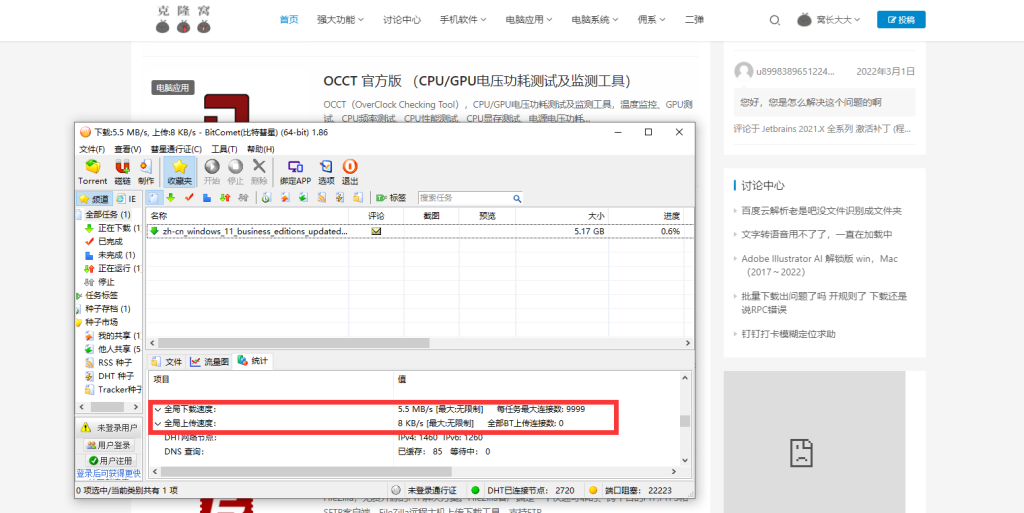
Task: Click the RSS torrents filter icon in toolbar
Action: tap(321, 197)
